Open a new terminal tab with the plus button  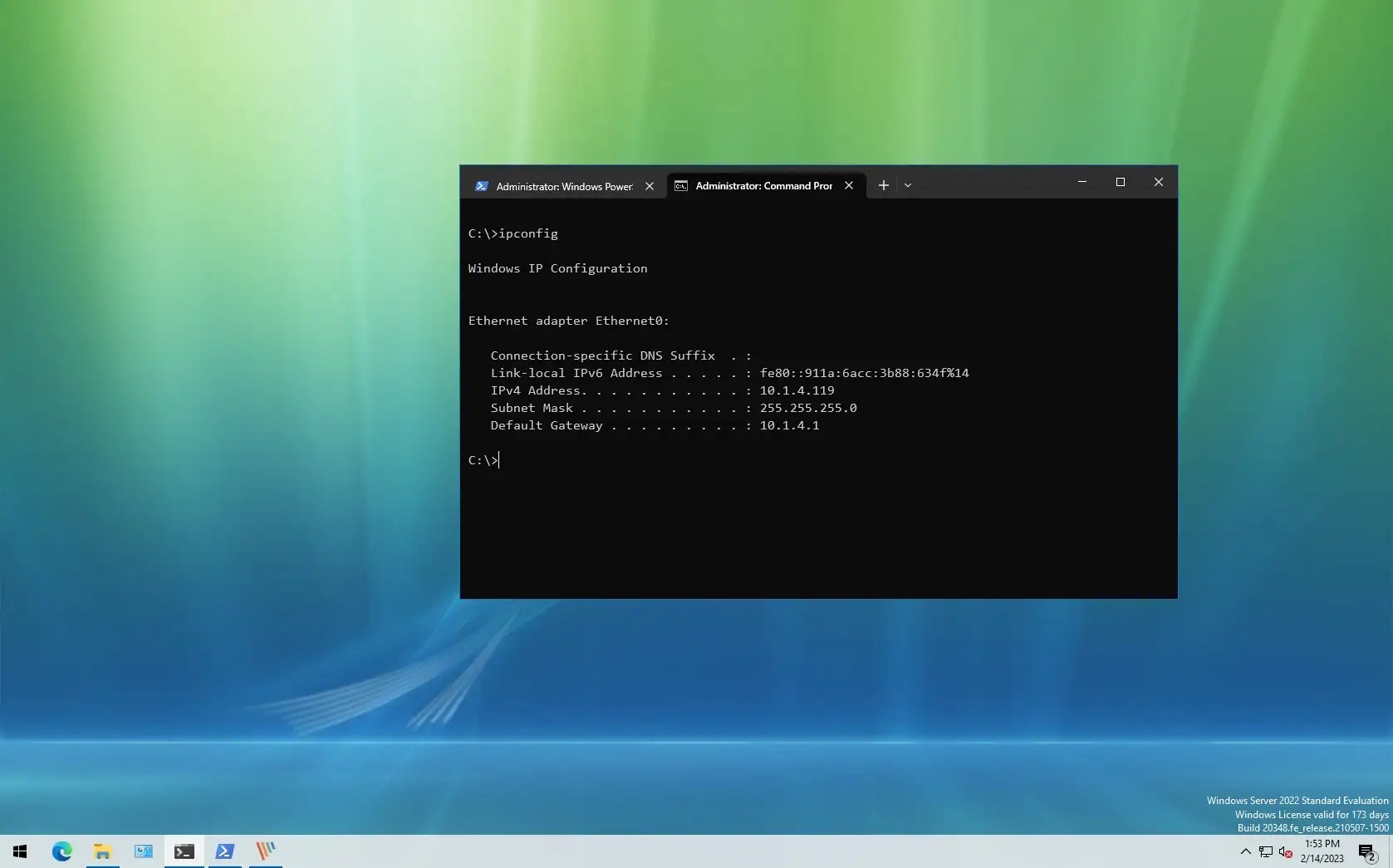click(883, 185)
